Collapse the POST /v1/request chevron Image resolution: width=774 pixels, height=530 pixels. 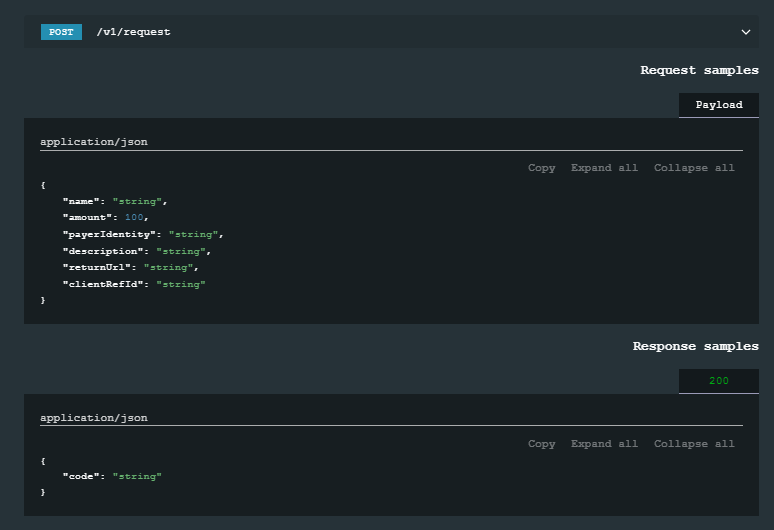coord(745,32)
